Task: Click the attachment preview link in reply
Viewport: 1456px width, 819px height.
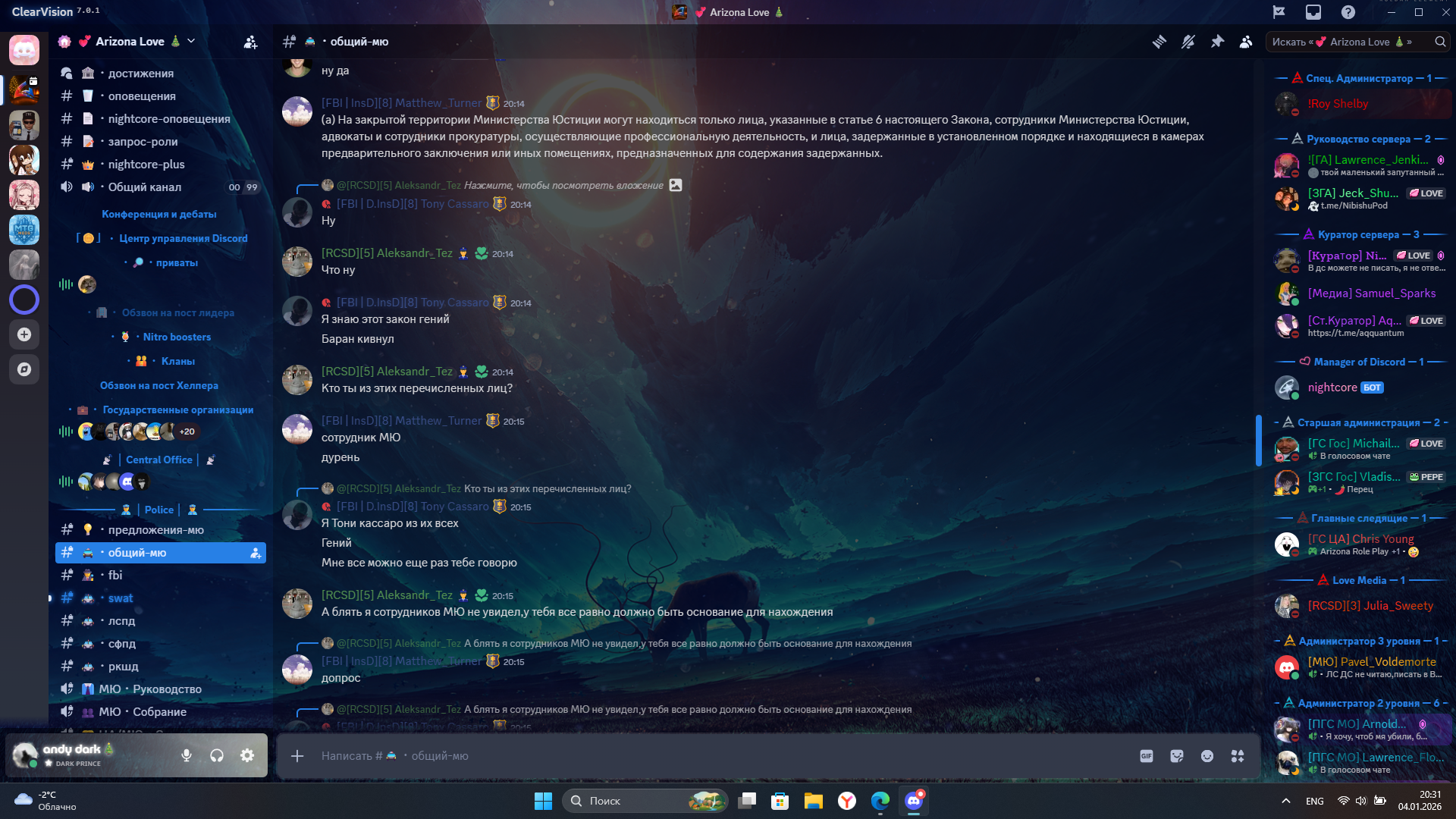Action: 564,186
